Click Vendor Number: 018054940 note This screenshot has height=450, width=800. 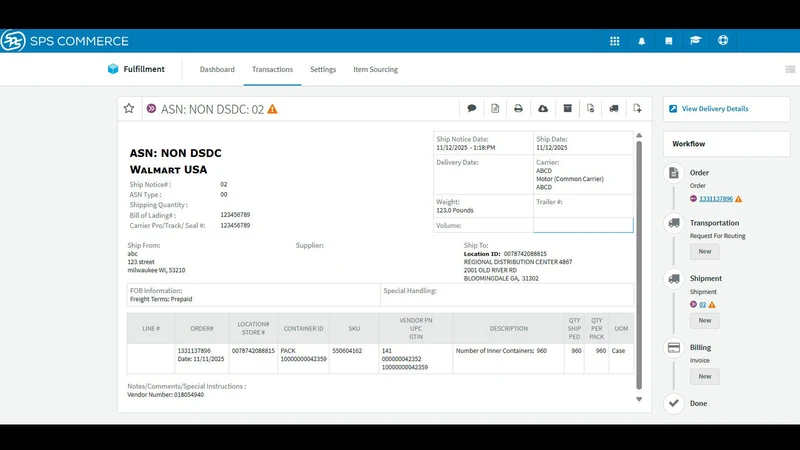(166, 395)
